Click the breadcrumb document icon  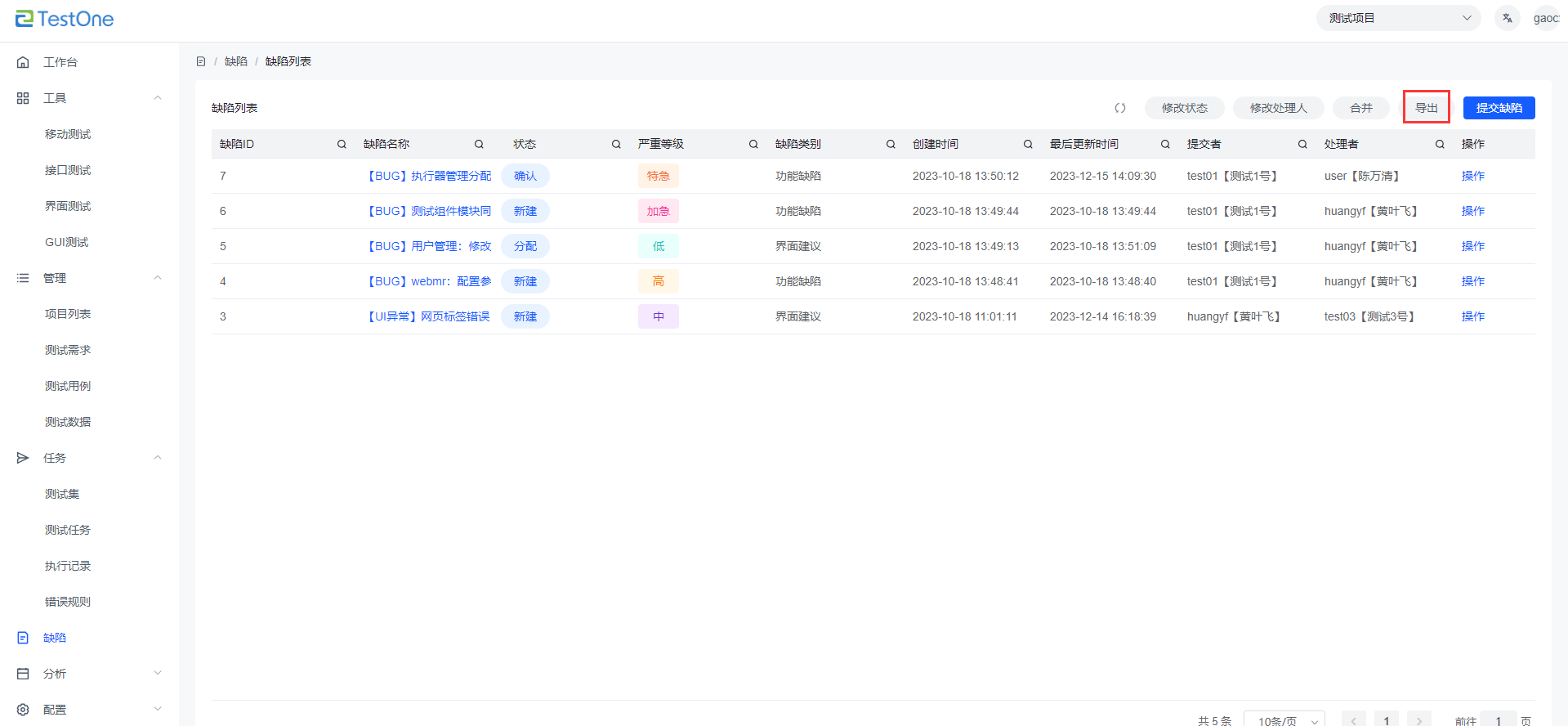point(201,61)
